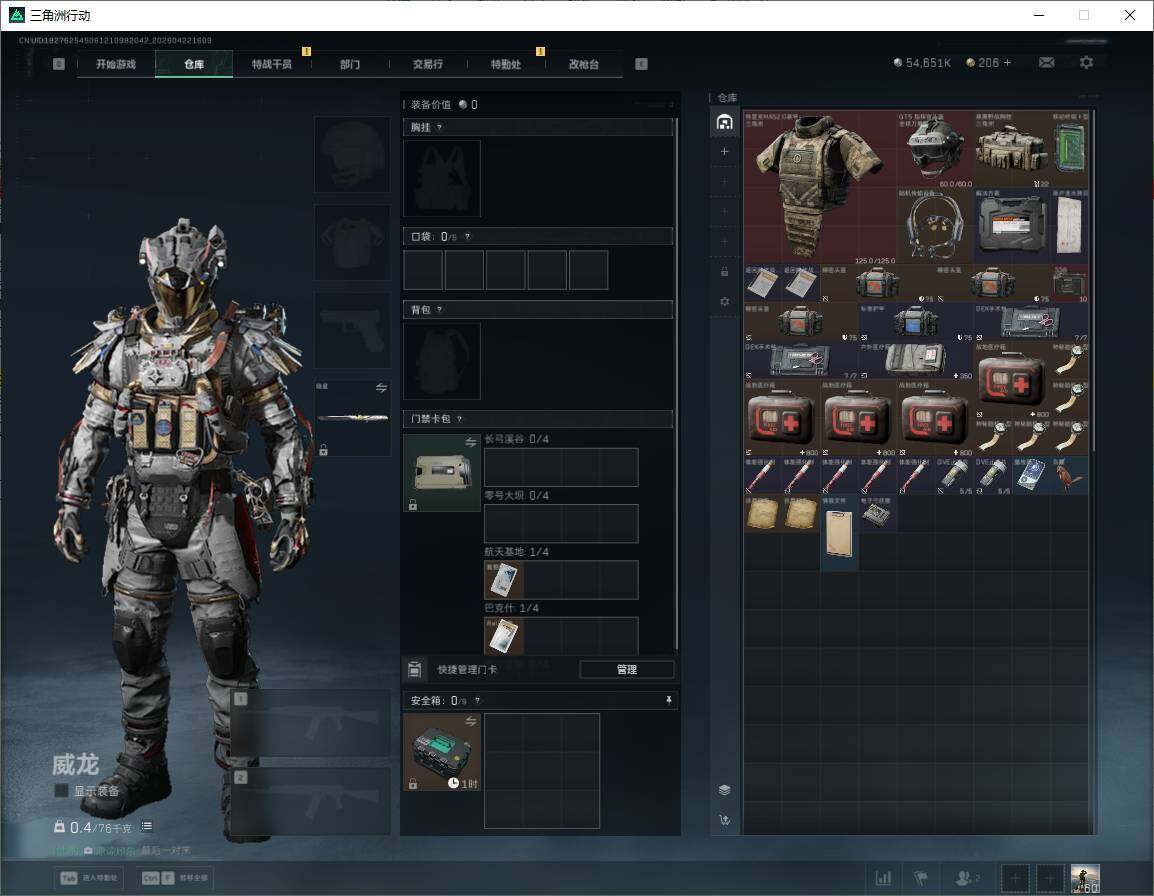Select the field surgical kit with 350
The image size is (1154, 896).
pyautogui.click(x=916, y=360)
